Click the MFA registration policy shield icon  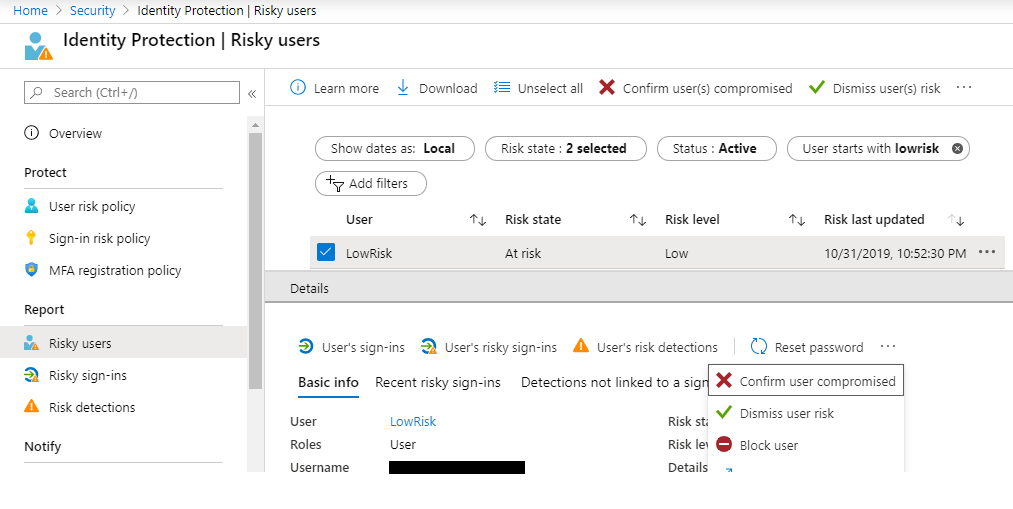tap(31, 270)
